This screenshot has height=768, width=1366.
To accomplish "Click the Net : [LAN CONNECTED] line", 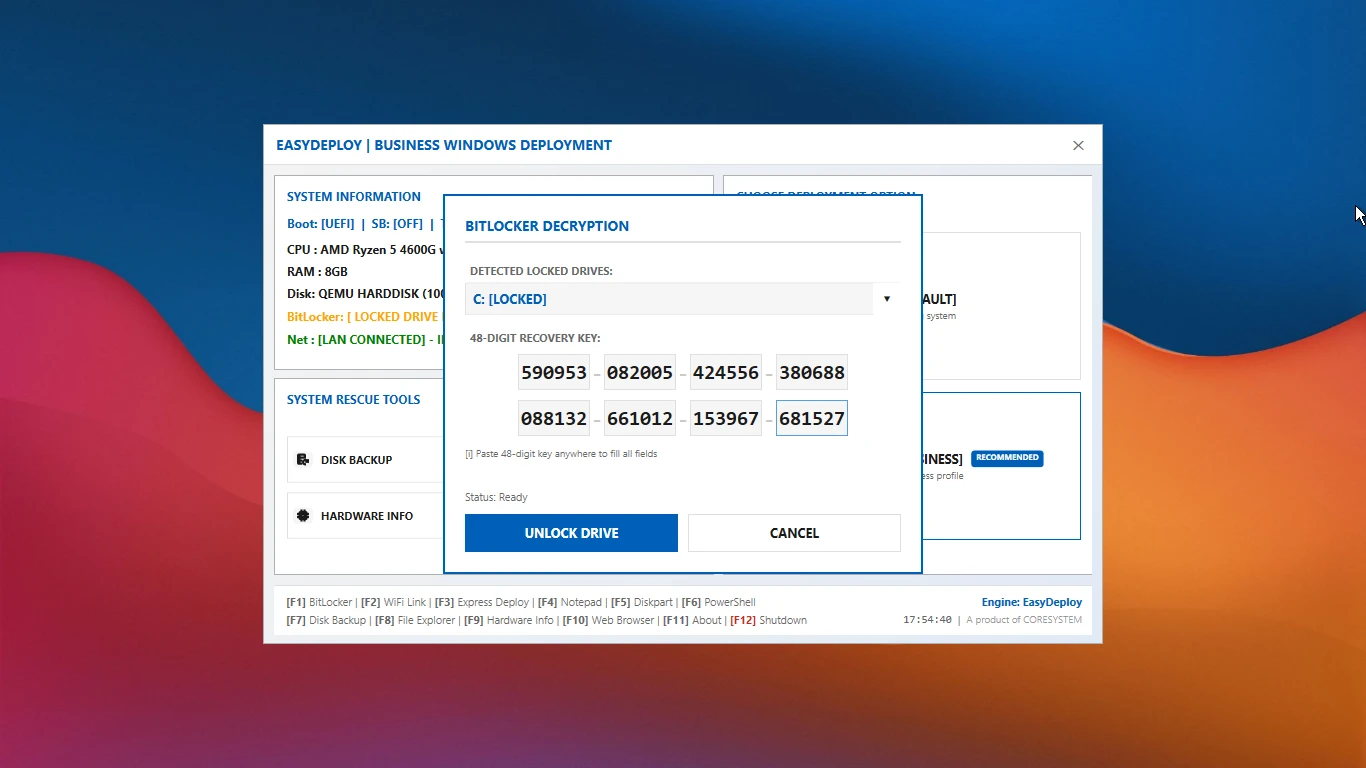I will 365,340.
